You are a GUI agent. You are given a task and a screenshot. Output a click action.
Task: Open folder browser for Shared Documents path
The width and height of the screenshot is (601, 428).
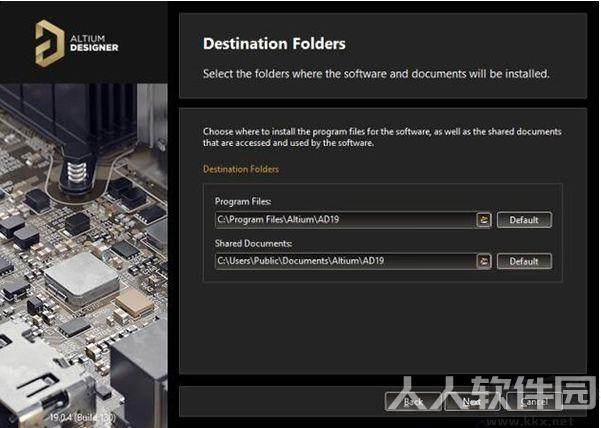[x=484, y=261]
